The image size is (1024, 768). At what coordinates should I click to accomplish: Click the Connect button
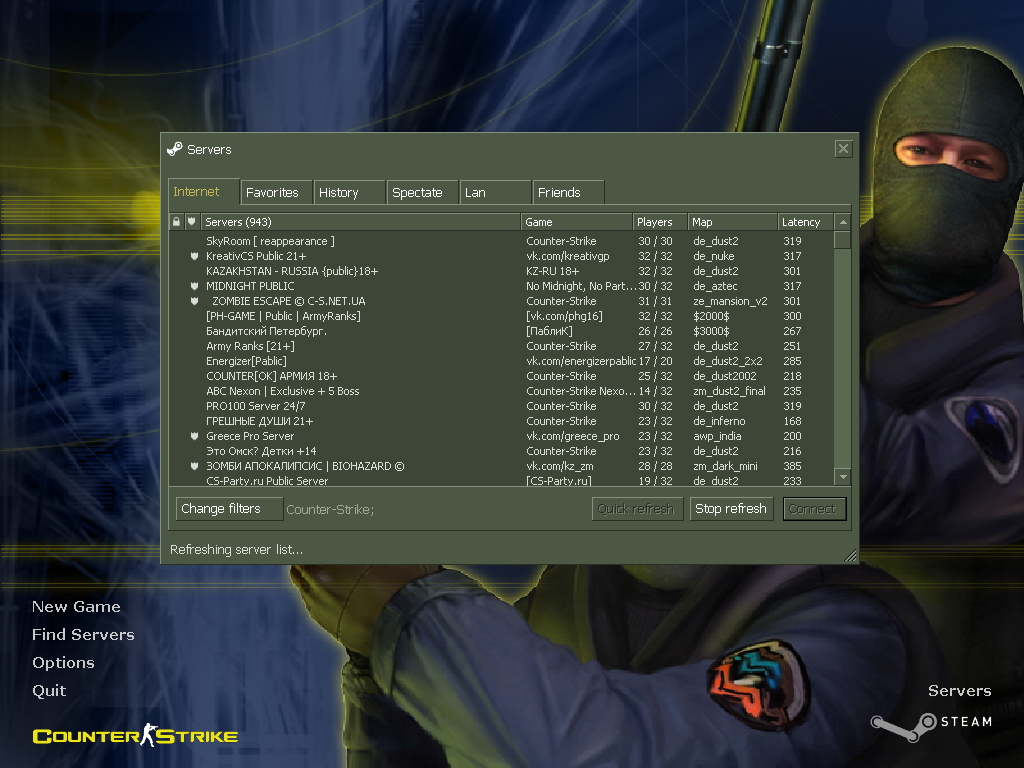[x=814, y=509]
